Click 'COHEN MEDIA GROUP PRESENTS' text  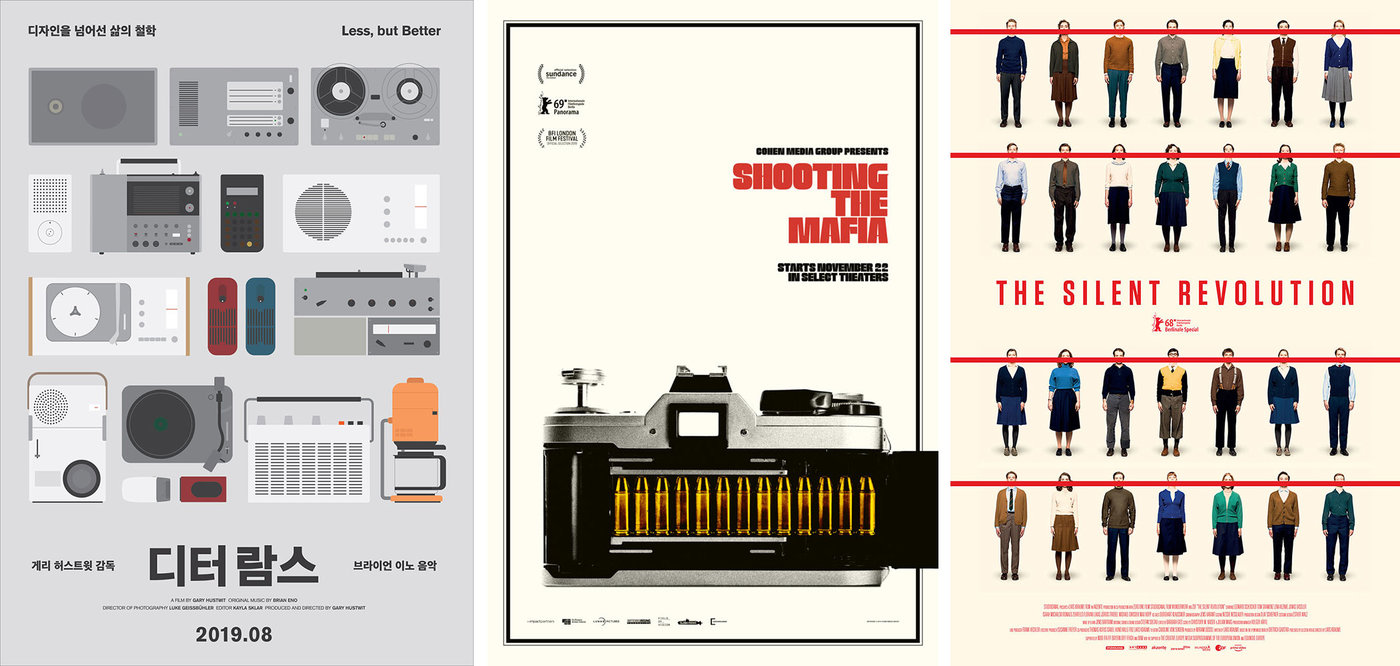pos(810,152)
